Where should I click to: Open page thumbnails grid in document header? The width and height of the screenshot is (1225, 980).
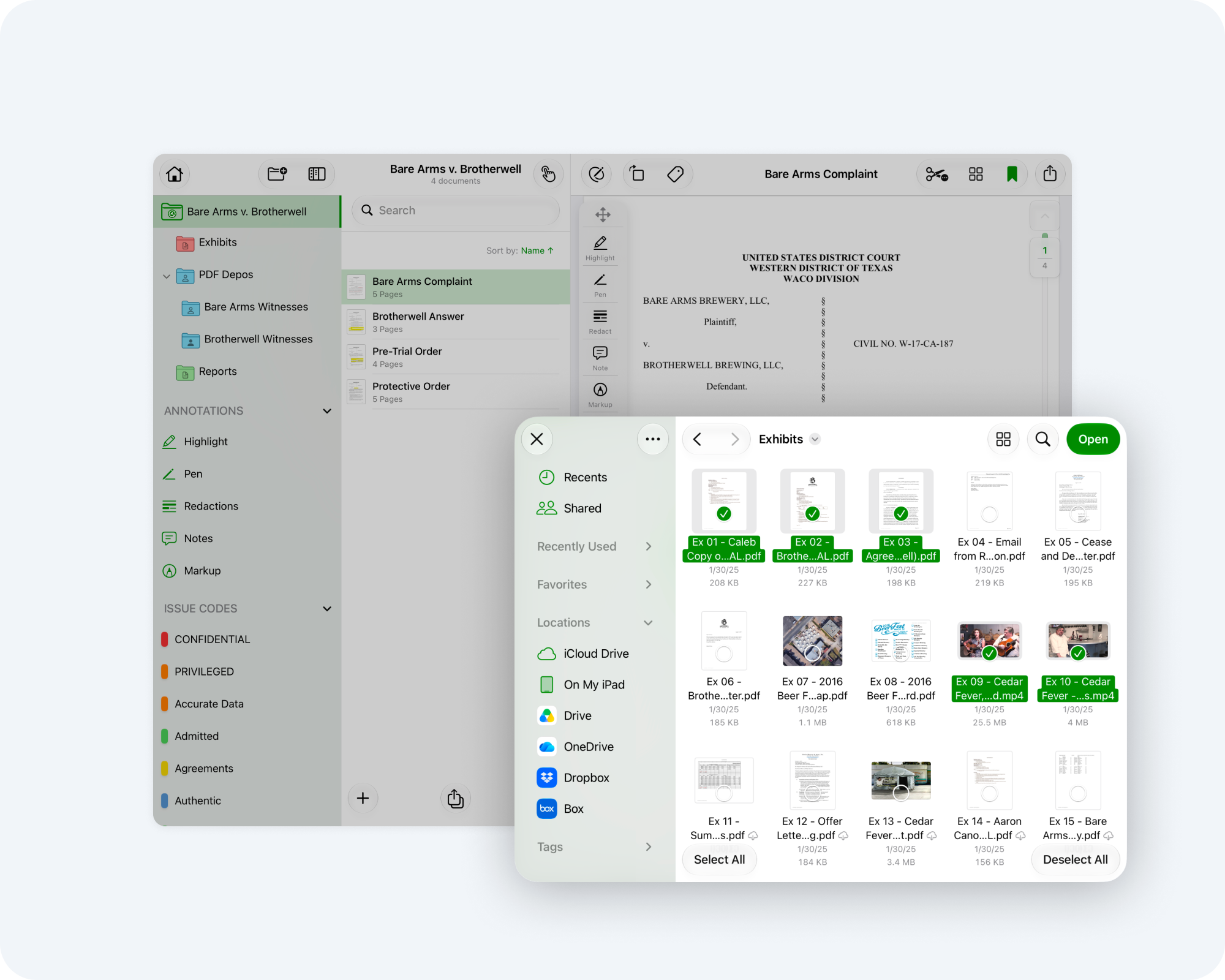[x=976, y=175]
